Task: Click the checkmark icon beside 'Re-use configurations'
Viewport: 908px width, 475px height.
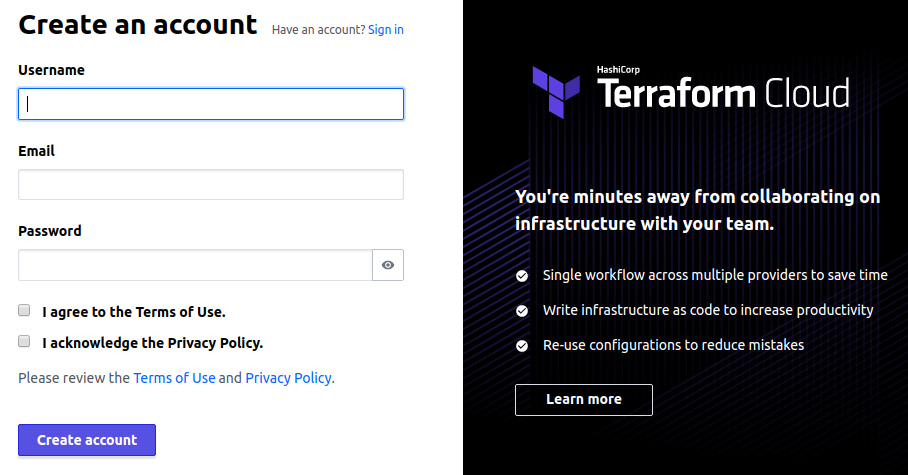Action: click(x=522, y=346)
